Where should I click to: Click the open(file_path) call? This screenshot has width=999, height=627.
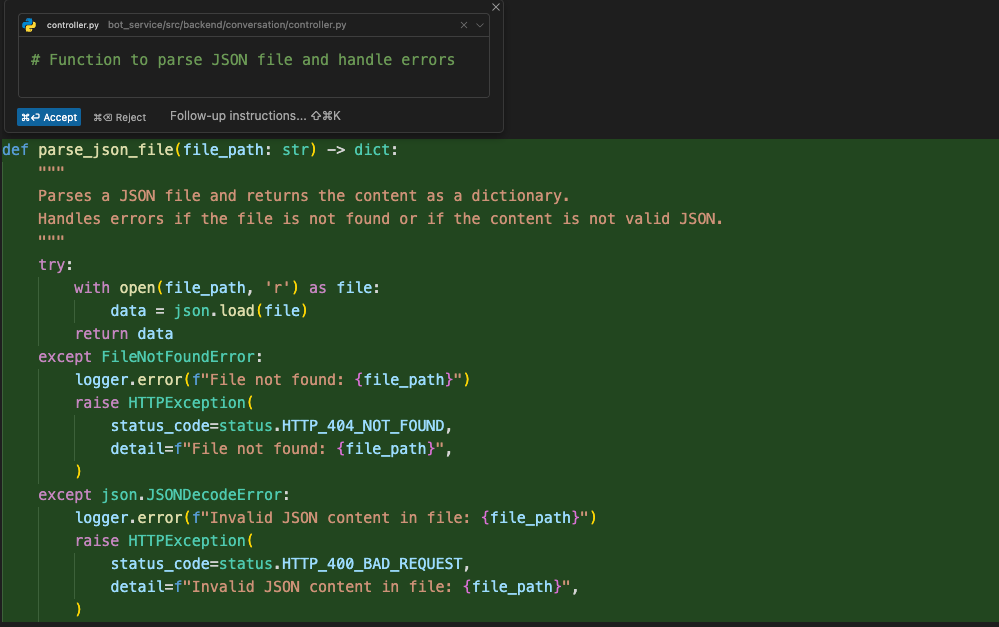click(179, 287)
